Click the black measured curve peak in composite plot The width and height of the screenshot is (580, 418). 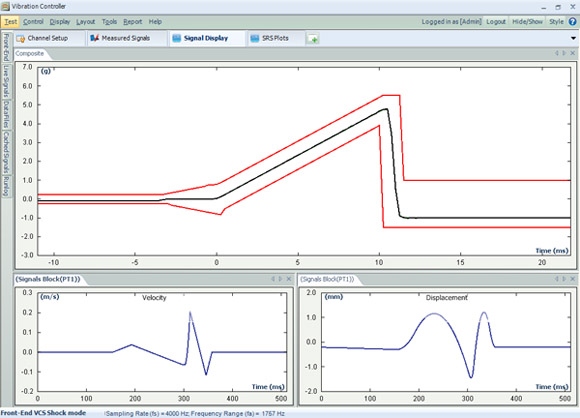[x=386, y=109]
